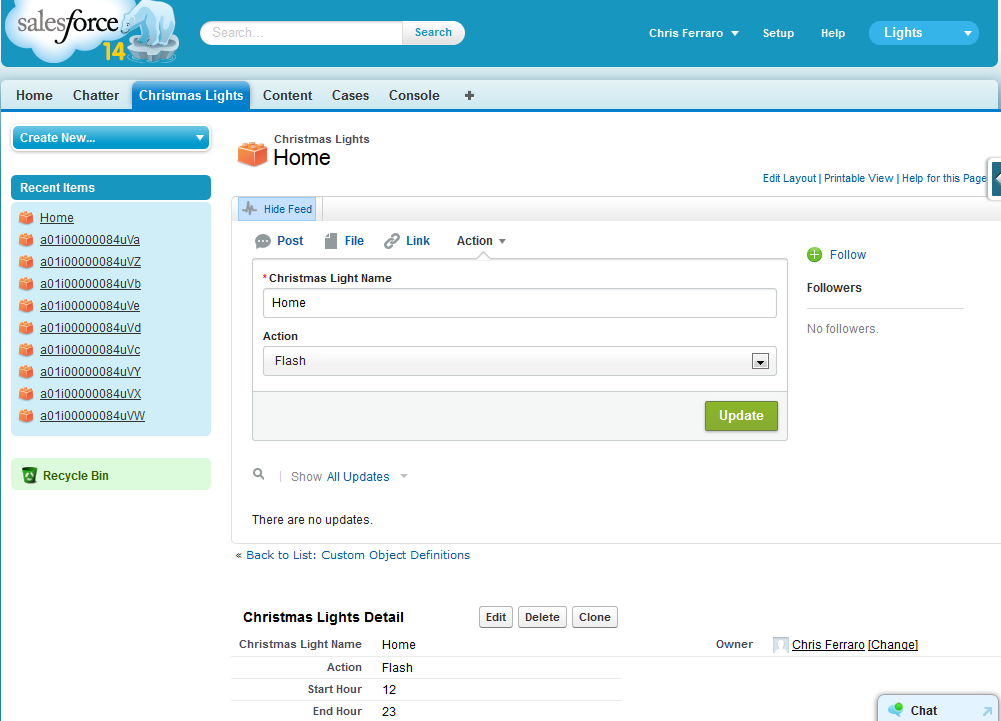Image resolution: width=1001 pixels, height=721 pixels.
Task: Open the Lights app menu dropdown
Action: 922,33
